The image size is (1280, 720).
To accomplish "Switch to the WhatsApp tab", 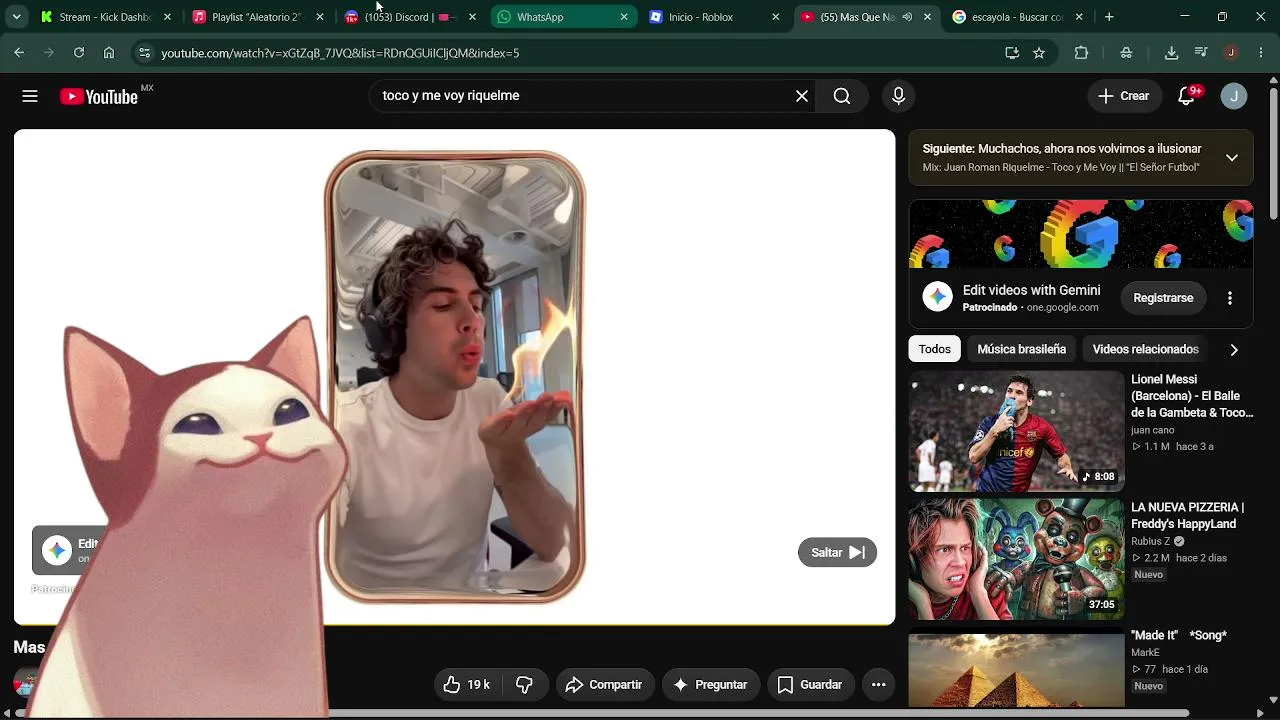I will (563, 17).
